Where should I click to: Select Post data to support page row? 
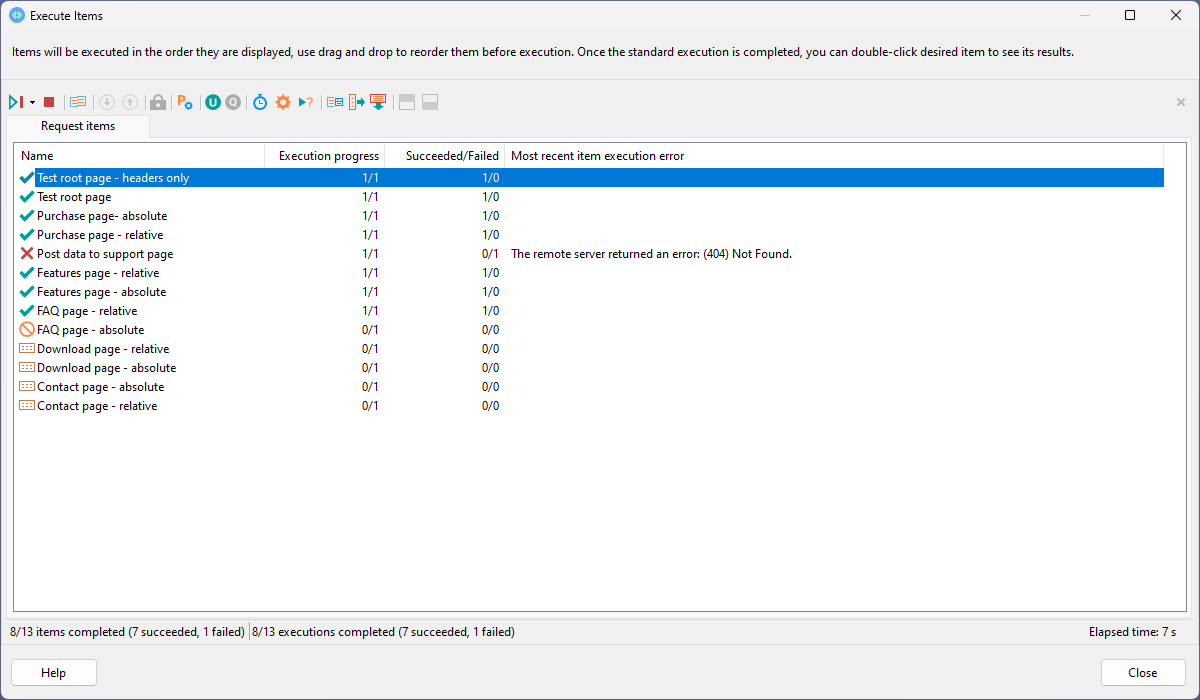(x=590, y=254)
